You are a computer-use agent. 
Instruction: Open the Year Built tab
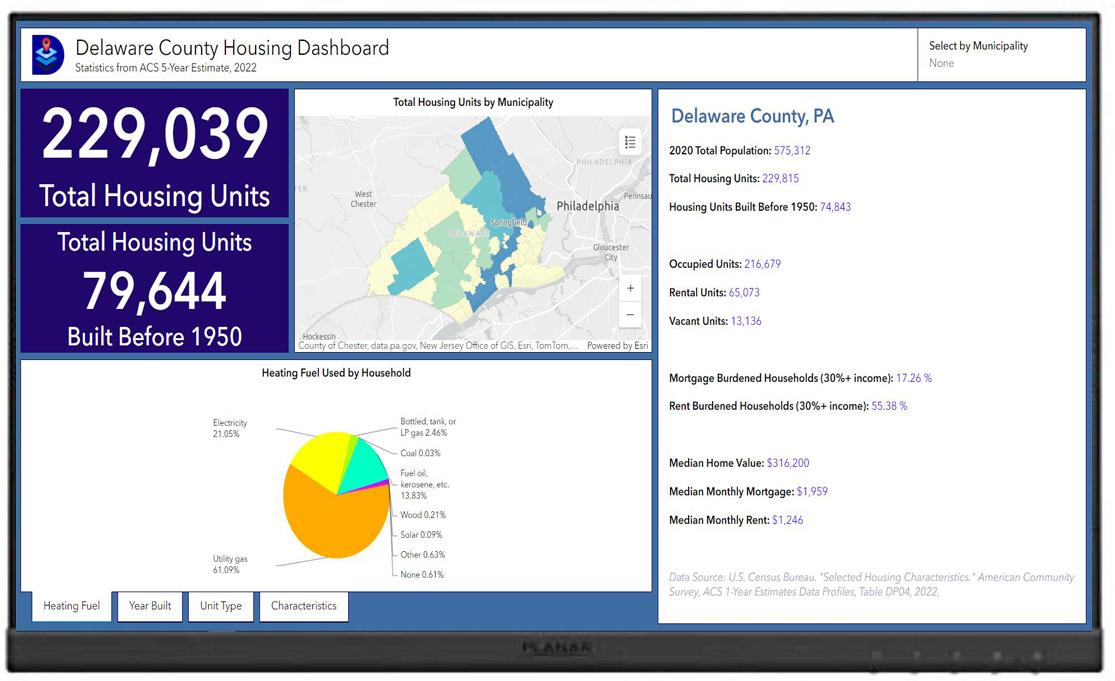150,606
